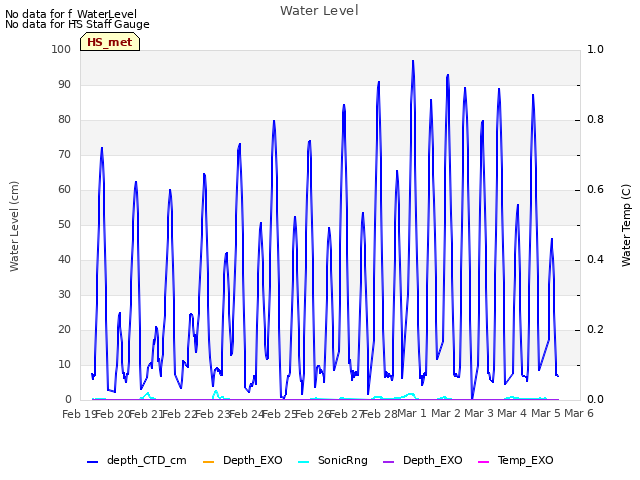The width and height of the screenshot is (640, 480).
Task: Click the Feb 19 x-axis tick label
Action: (79, 414)
